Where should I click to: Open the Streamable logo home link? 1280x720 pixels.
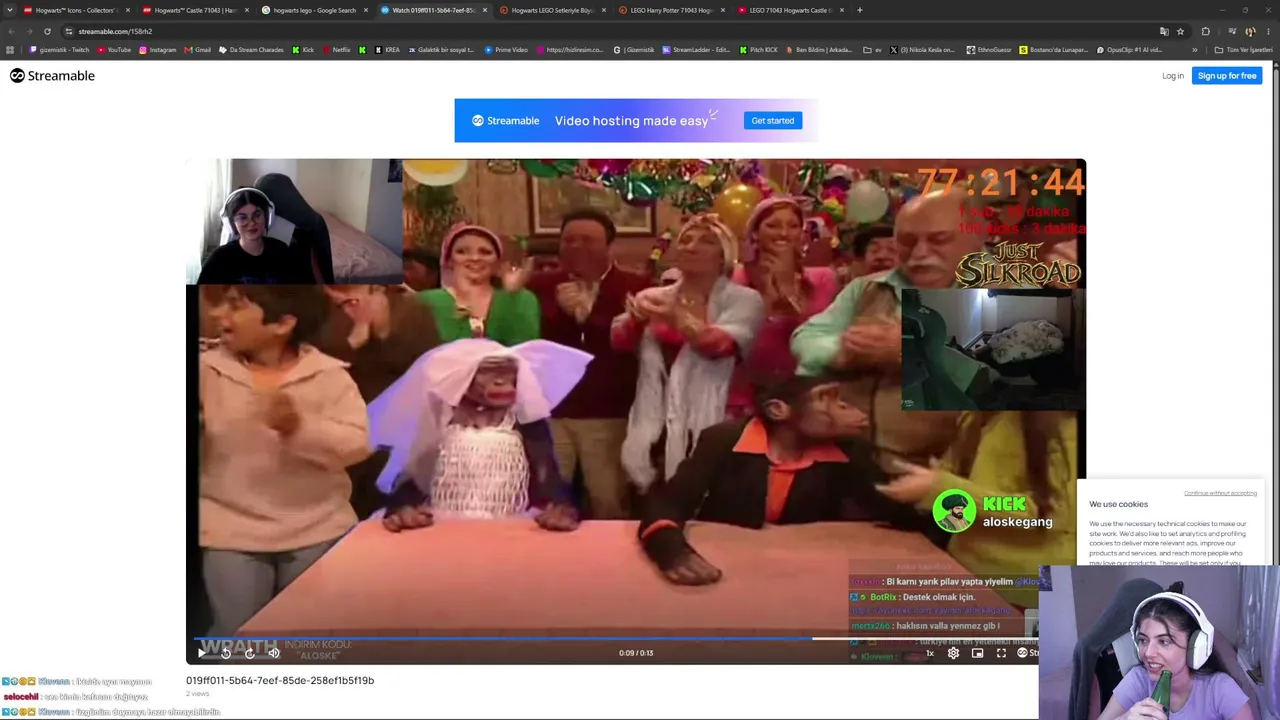(x=52, y=76)
